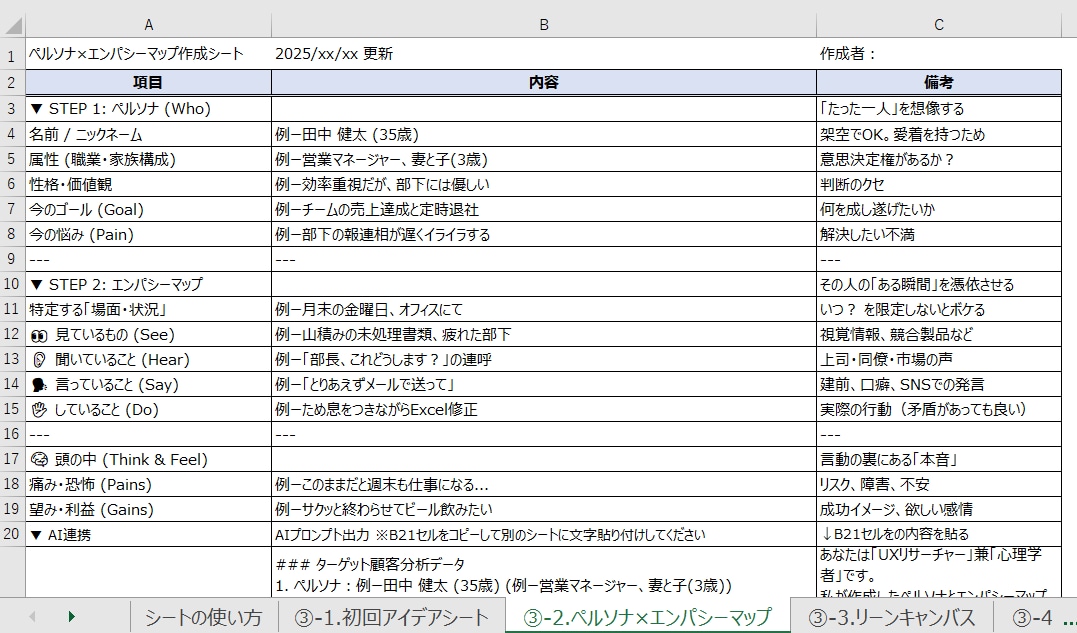Screen dimensions: 1077x633
Task: Select column C header
Action: click(x=939, y=25)
